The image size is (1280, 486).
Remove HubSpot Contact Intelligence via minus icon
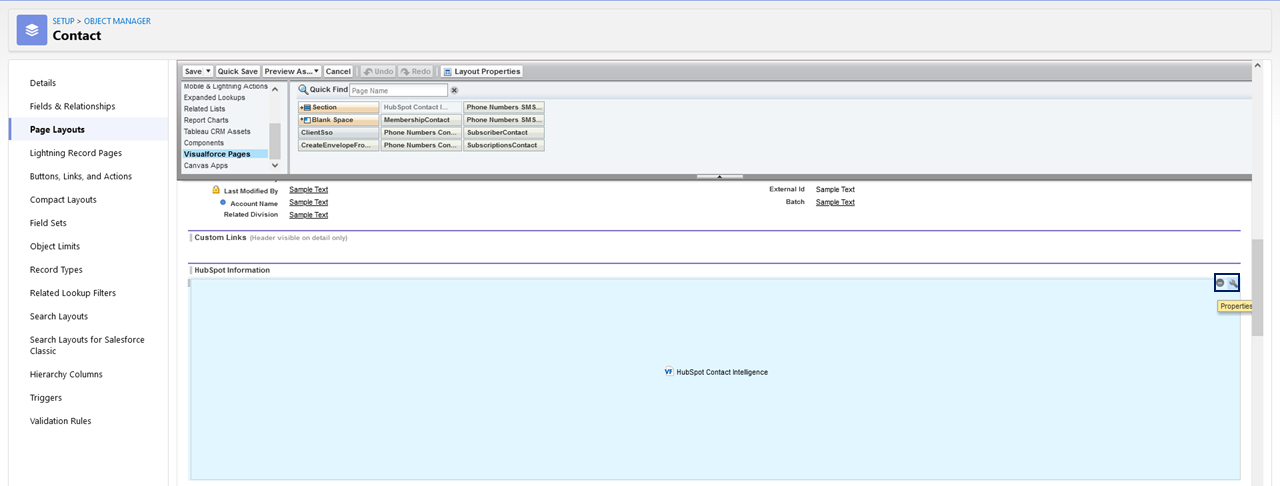click(1220, 283)
